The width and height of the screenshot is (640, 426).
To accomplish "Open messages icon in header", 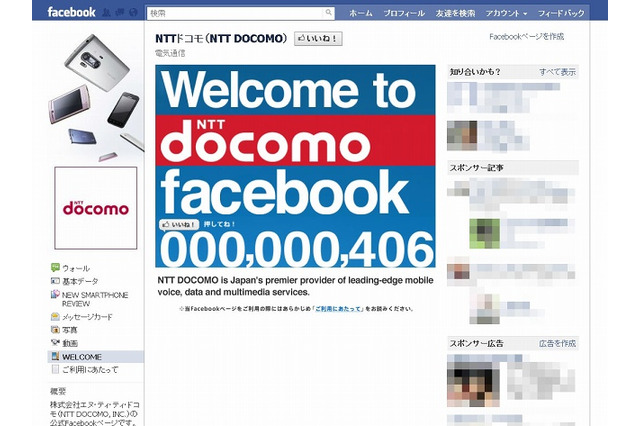I will (x=120, y=12).
